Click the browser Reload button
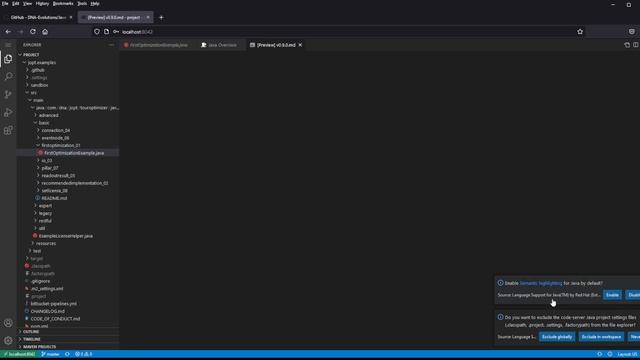The height and width of the screenshot is (360, 640). tap(33, 31)
